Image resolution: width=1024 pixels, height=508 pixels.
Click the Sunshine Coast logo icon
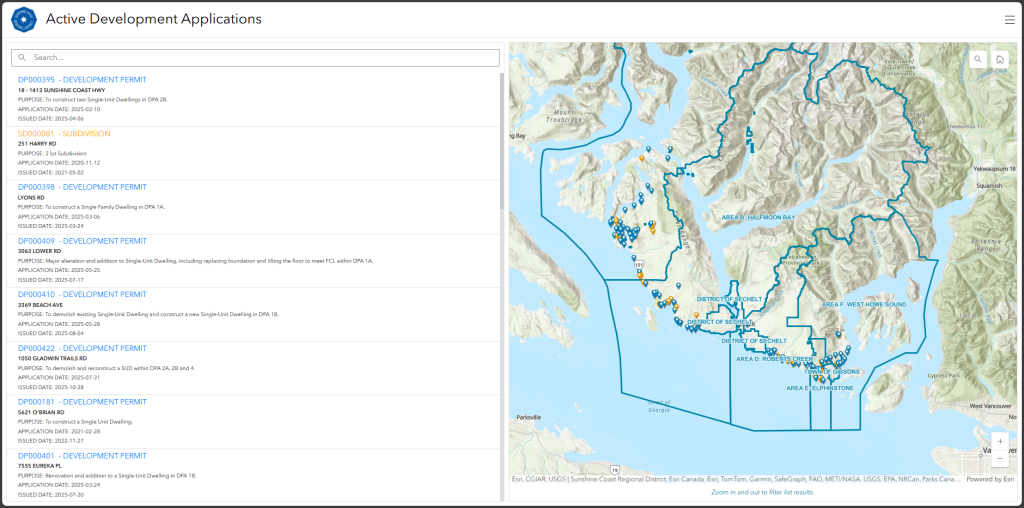coord(24,19)
